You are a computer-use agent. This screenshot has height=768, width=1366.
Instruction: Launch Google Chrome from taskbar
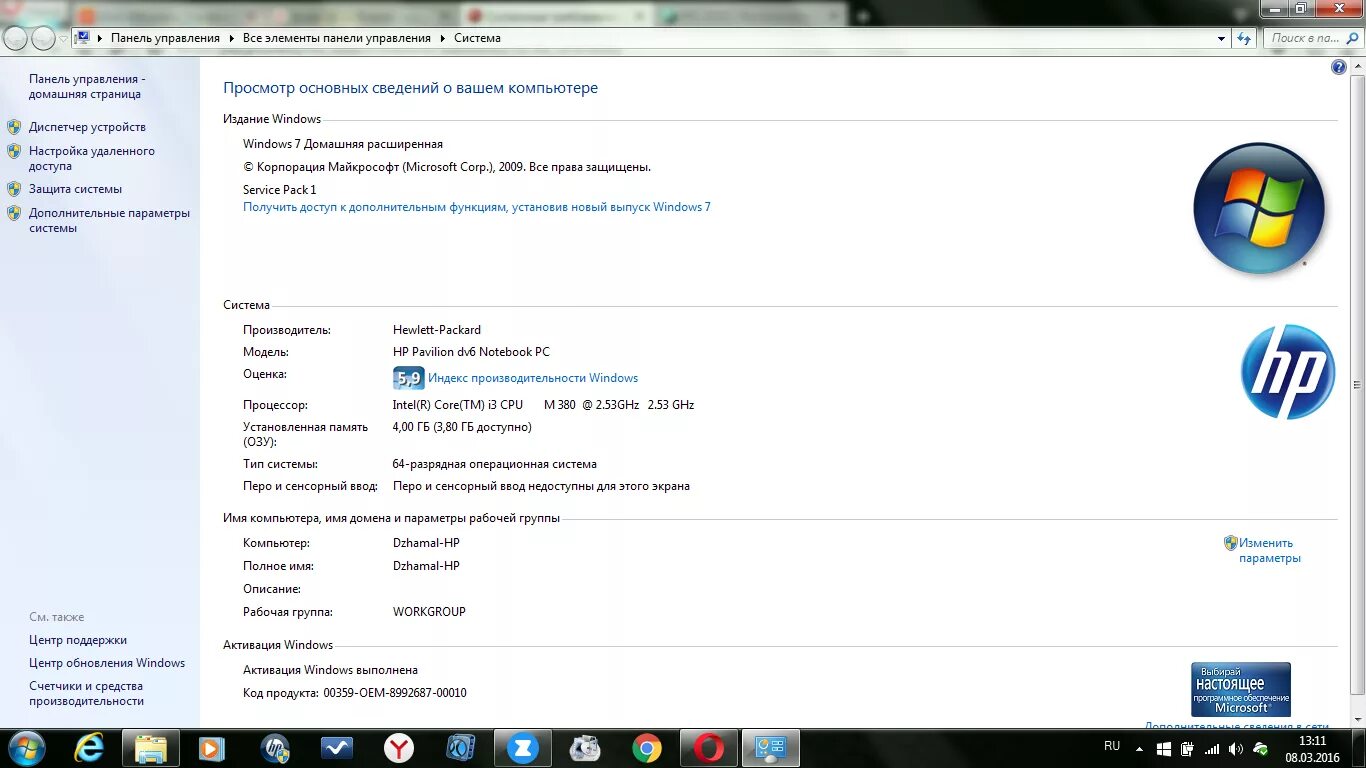coord(647,748)
